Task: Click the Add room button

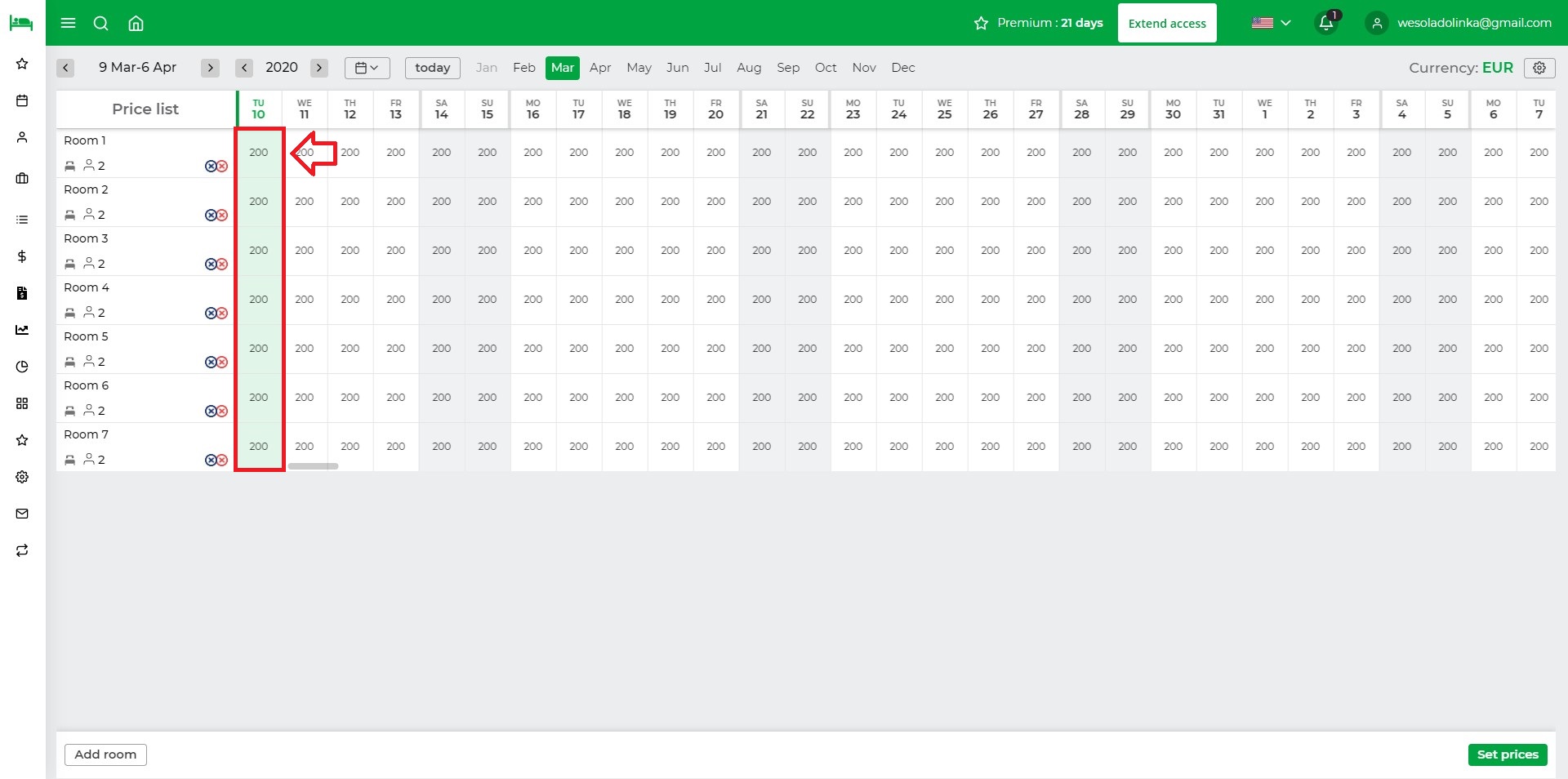Action: [105, 755]
